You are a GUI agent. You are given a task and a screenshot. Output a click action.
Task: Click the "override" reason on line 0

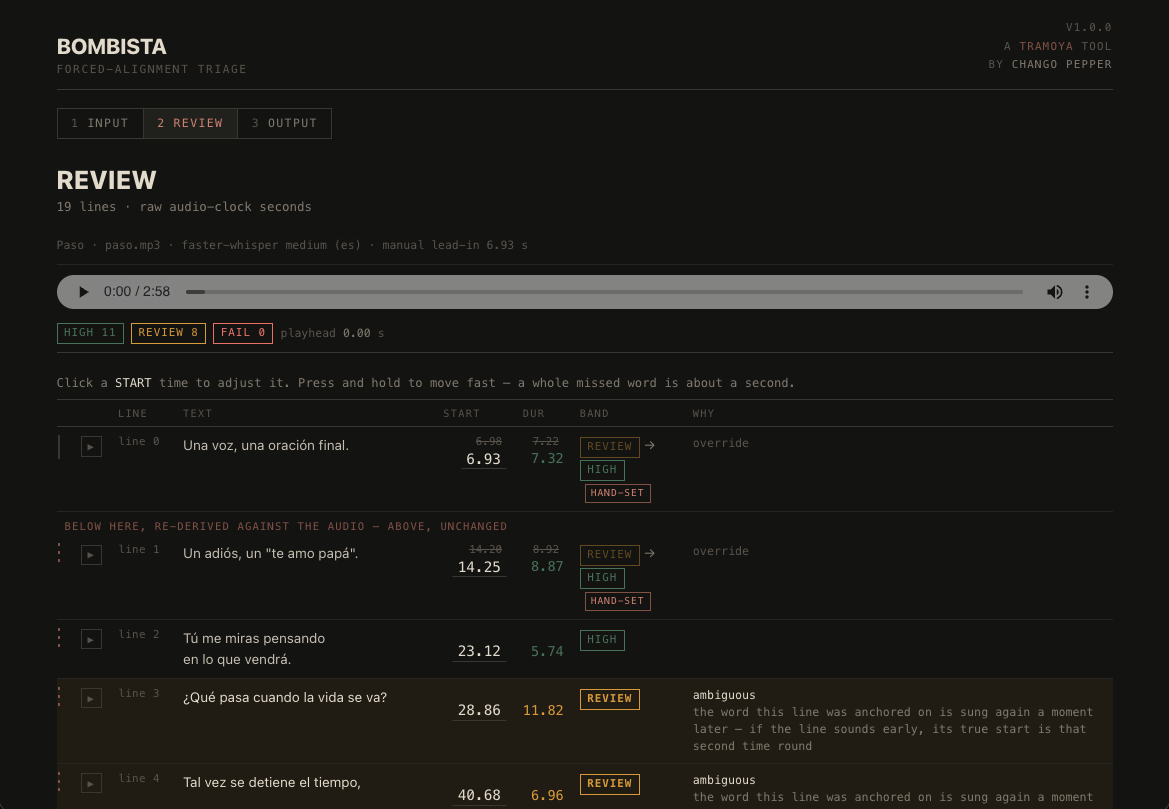721,443
